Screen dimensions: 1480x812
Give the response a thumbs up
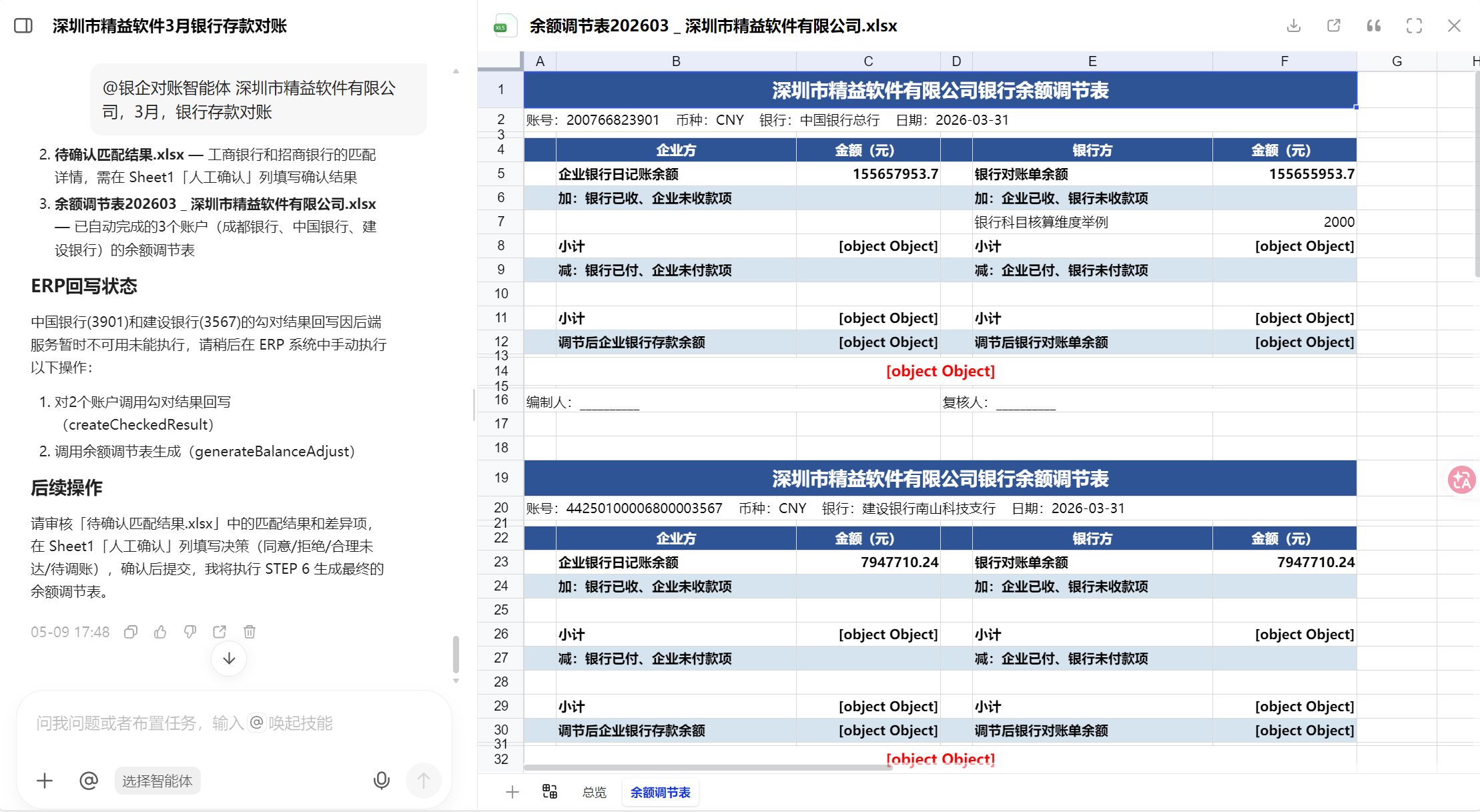click(x=160, y=632)
